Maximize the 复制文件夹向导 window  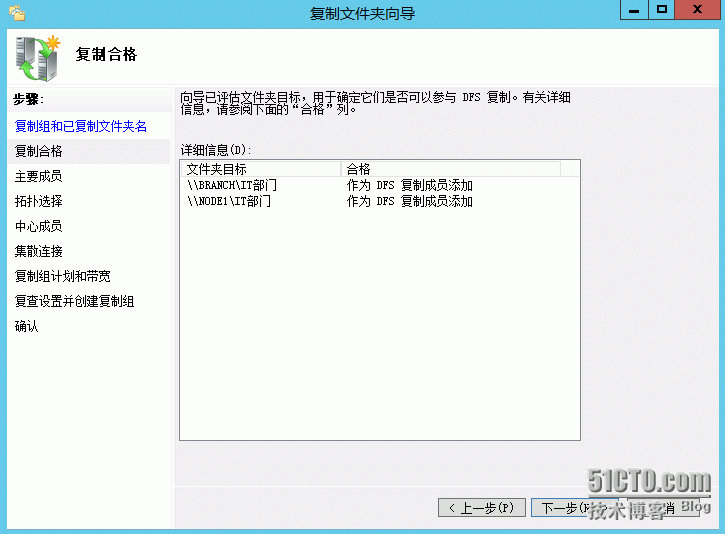click(x=662, y=10)
